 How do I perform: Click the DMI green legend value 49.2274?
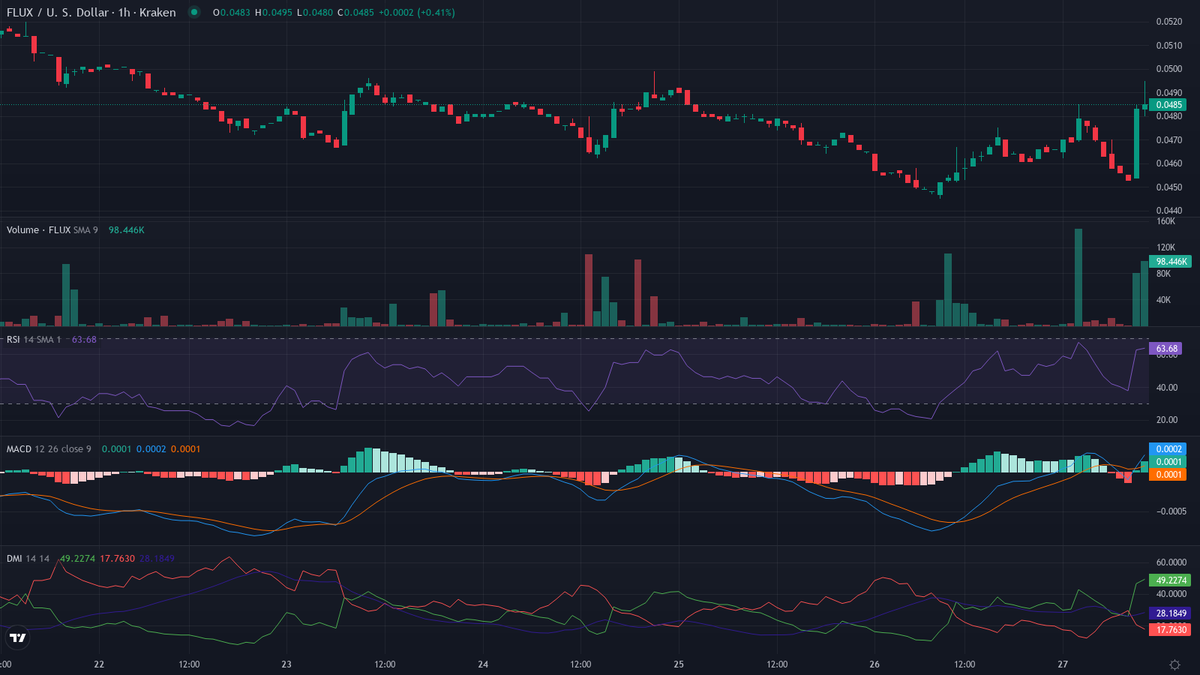tap(78, 558)
